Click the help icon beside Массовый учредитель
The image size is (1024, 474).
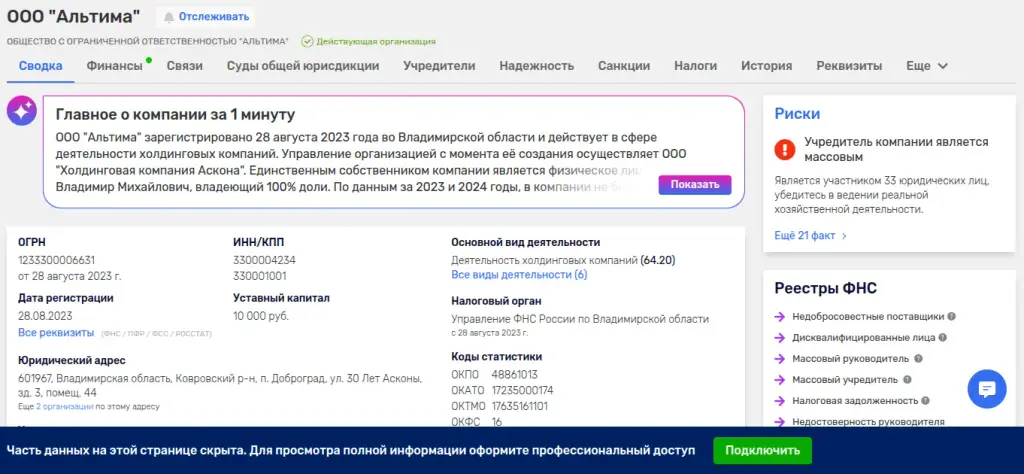coord(907,379)
